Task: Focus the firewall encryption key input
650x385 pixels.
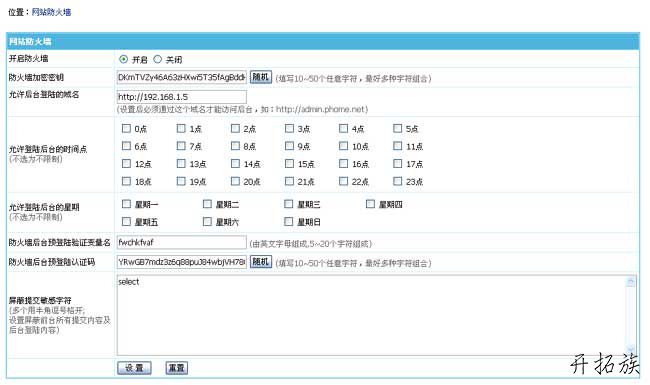Action: click(182, 77)
